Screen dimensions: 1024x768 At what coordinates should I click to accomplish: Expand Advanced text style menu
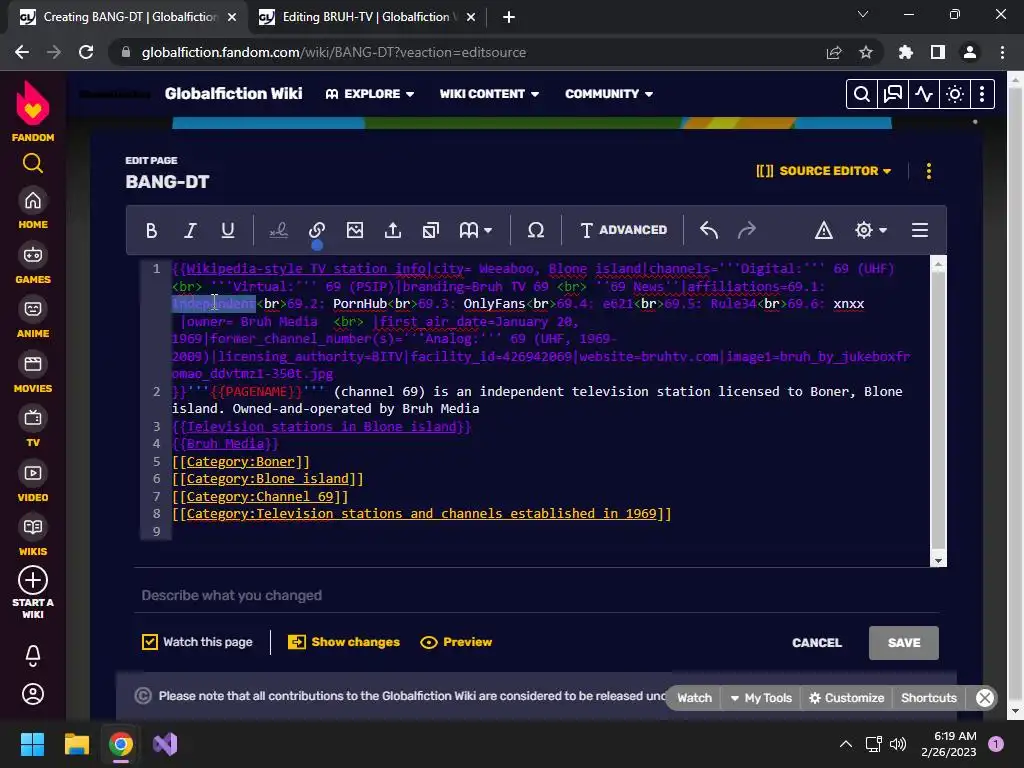(x=623, y=230)
